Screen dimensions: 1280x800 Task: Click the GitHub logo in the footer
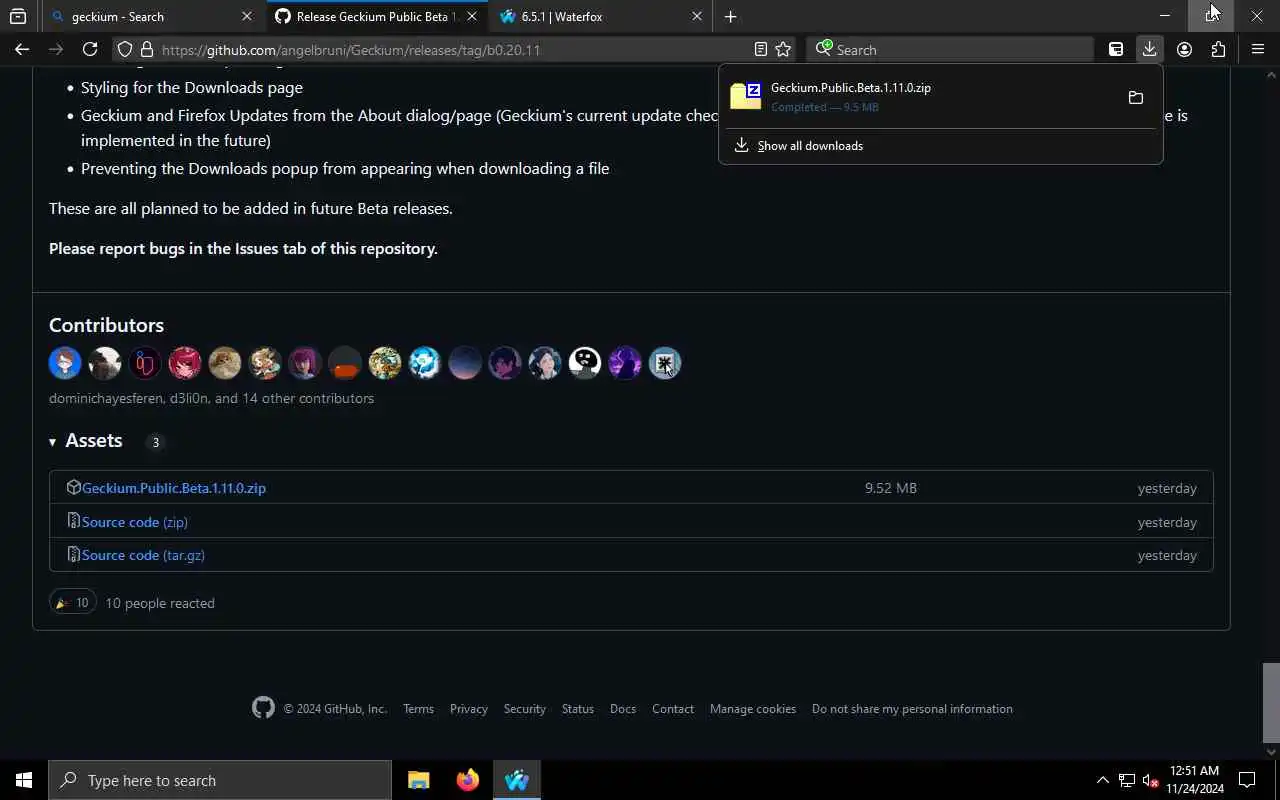(x=263, y=708)
